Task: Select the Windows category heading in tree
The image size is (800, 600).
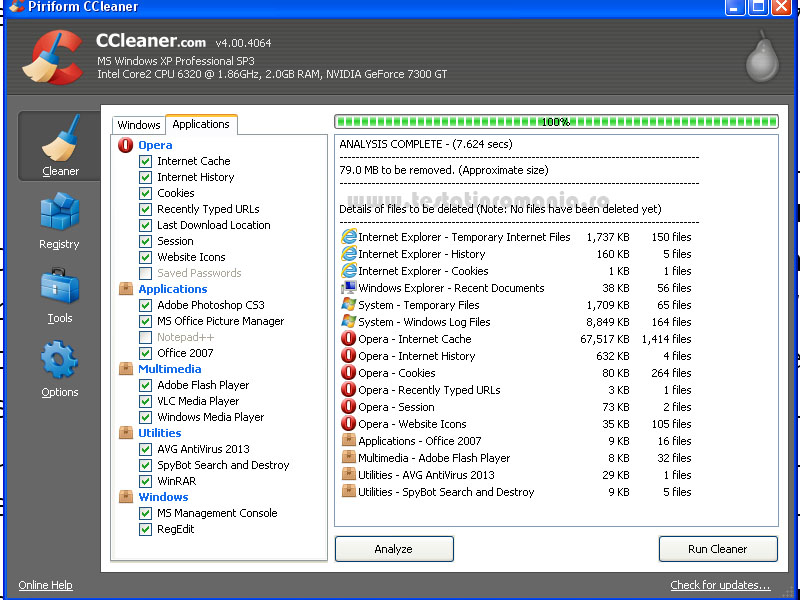Action: pos(163,497)
